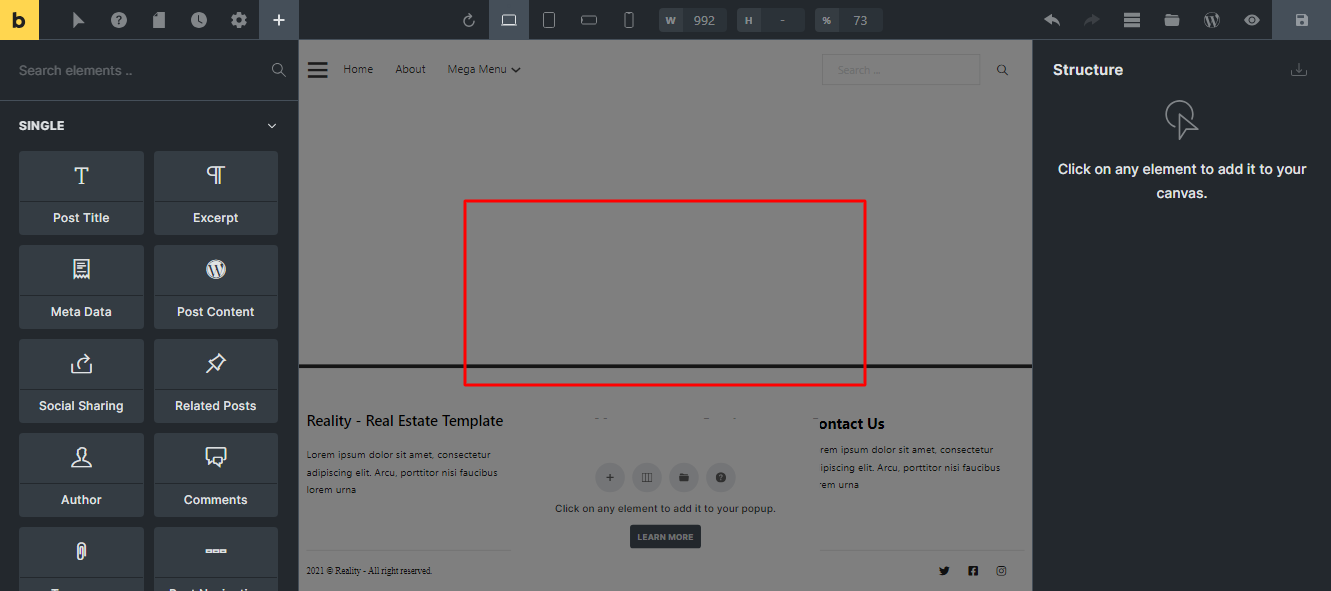This screenshot has height=591, width=1331.
Task: Go to the WordPress dashboard icon
Action: 1212,20
